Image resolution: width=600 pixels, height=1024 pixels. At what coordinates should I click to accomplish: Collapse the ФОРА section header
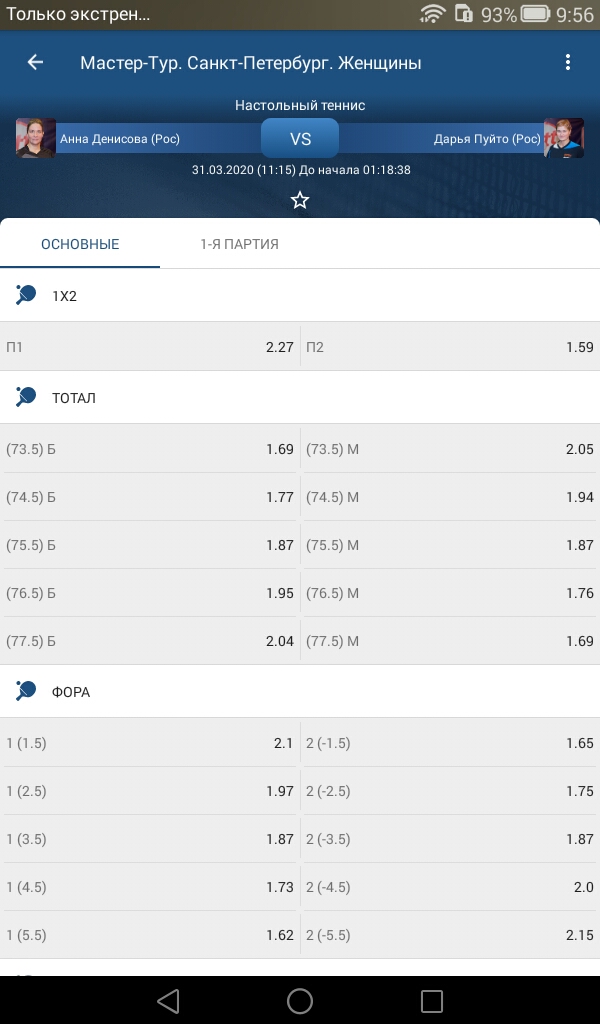click(300, 691)
